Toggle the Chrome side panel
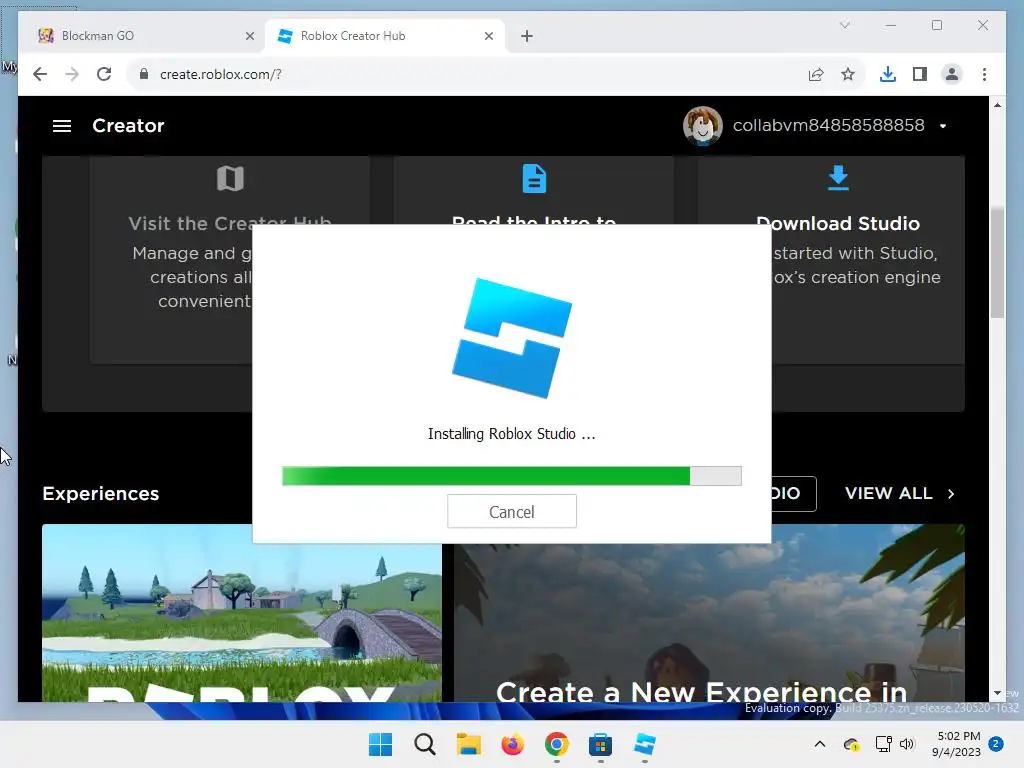The width and height of the screenshot is (1024, 768). pyautogui.click(x=920, y=74)
